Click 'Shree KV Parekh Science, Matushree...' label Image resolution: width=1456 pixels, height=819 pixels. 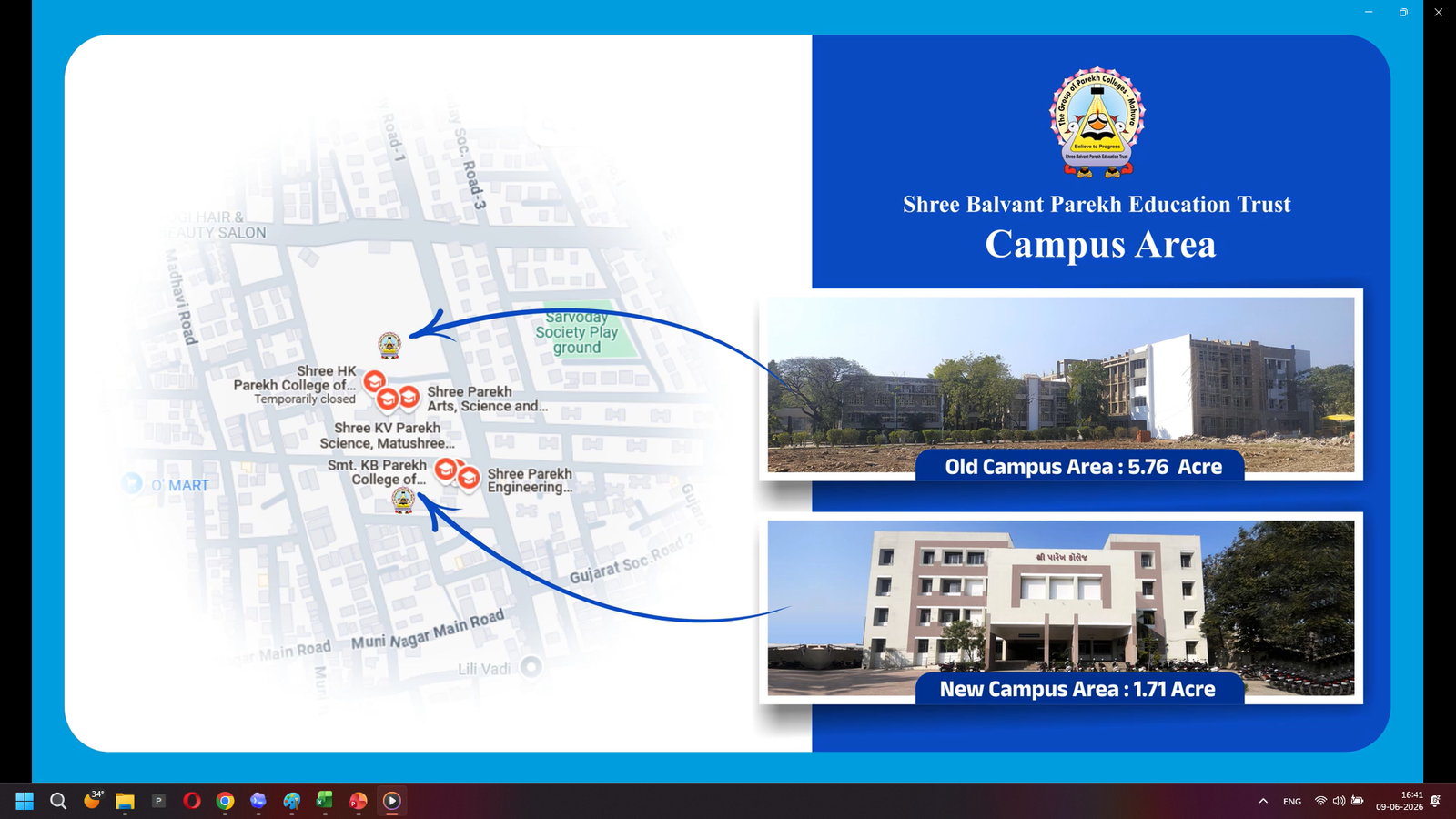click(x=387, y=435)
